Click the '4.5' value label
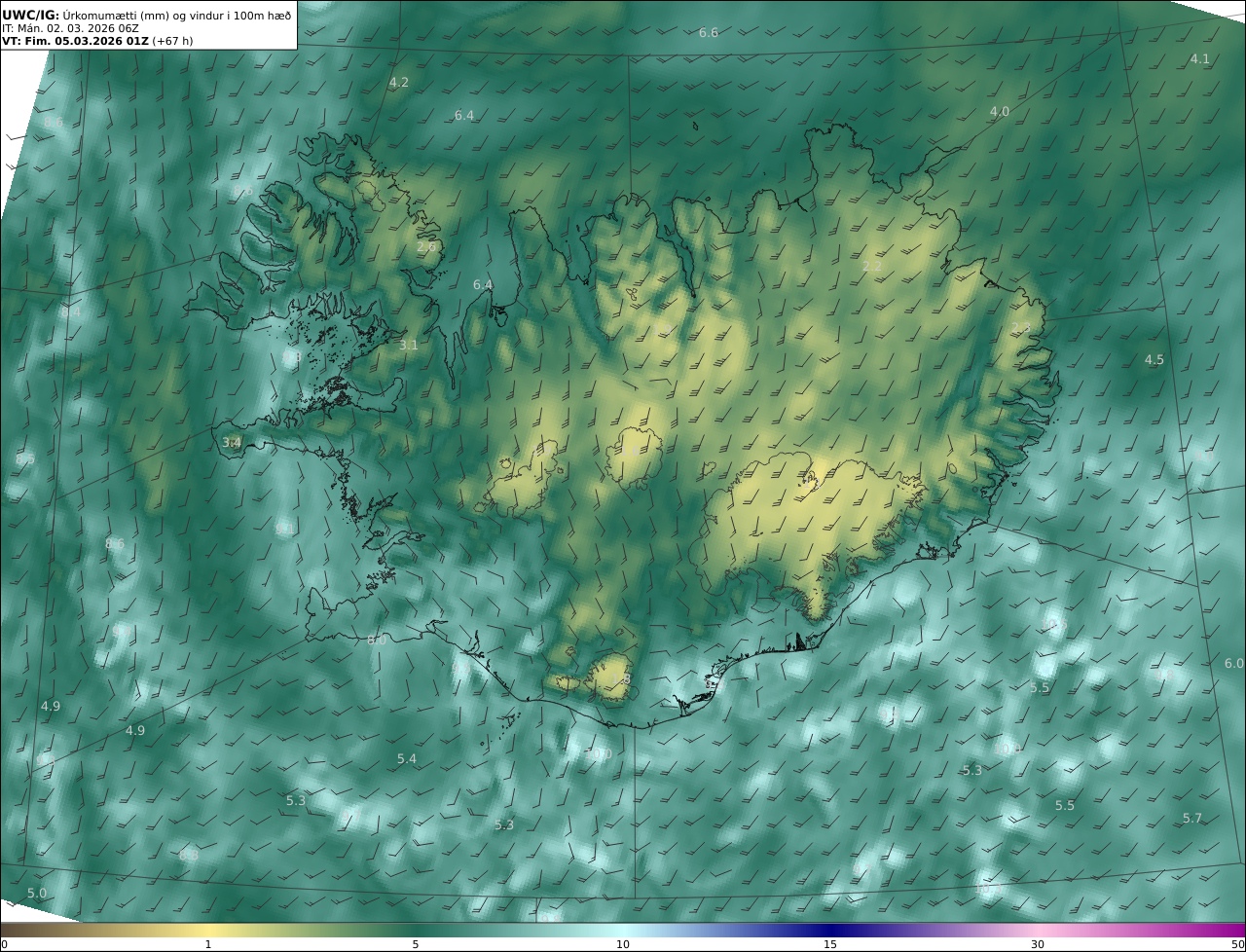Screen dimensions: 1246x952 (x=1154, y=360)
